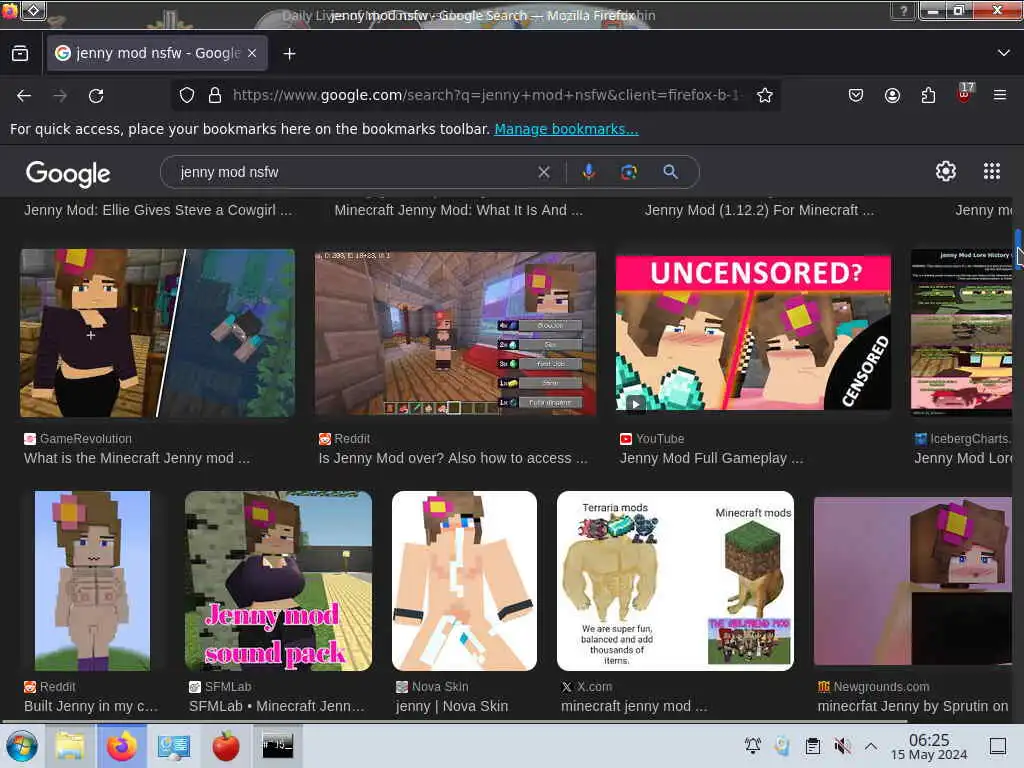
Task: Focus the Firefox URL address field
Action: 487,95
